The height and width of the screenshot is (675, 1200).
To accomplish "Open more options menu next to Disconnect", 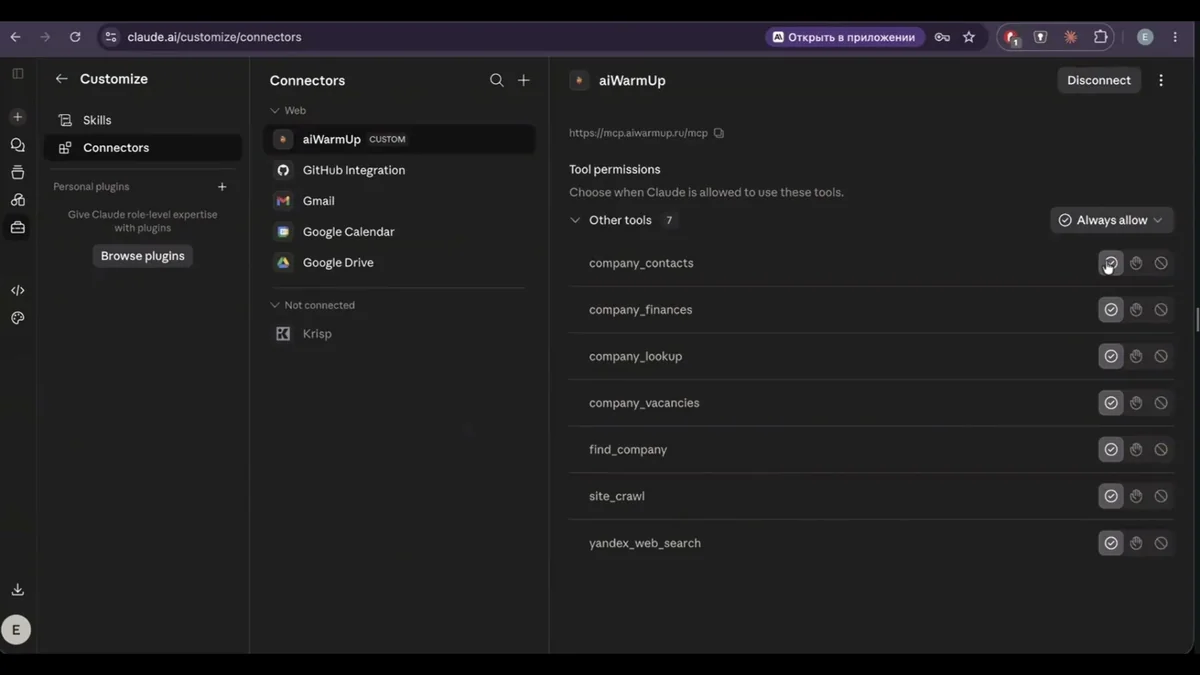I will point(1161,80).
